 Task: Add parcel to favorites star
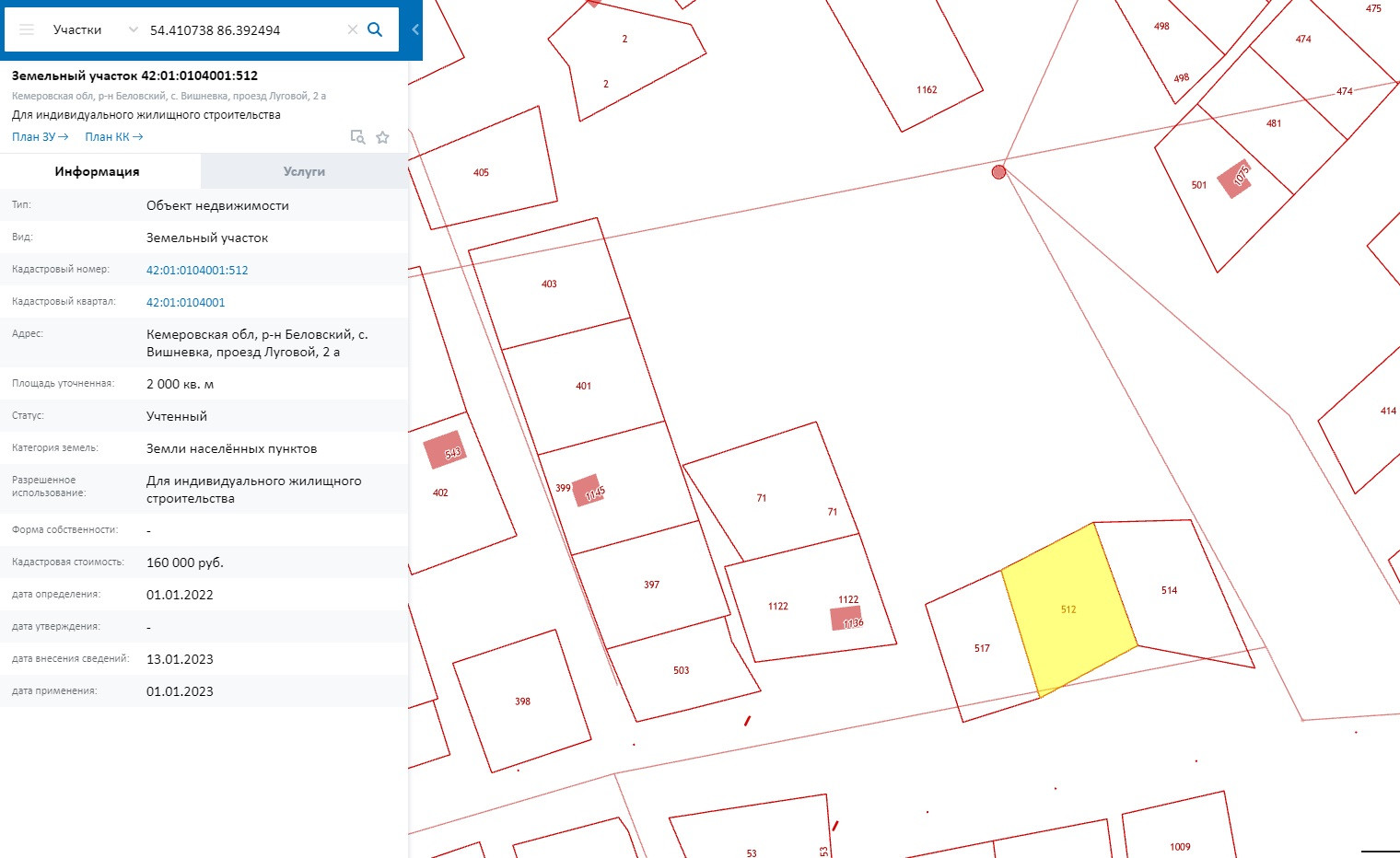pyautogui.click(x=382, y=137)
